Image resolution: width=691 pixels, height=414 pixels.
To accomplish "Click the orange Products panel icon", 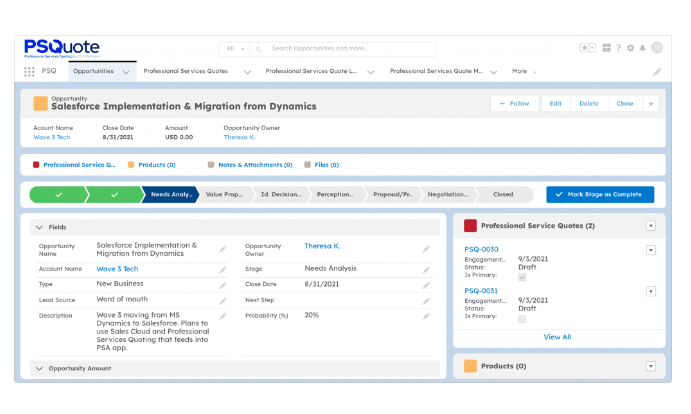I will pyautogui.click(x=470, y=366).
